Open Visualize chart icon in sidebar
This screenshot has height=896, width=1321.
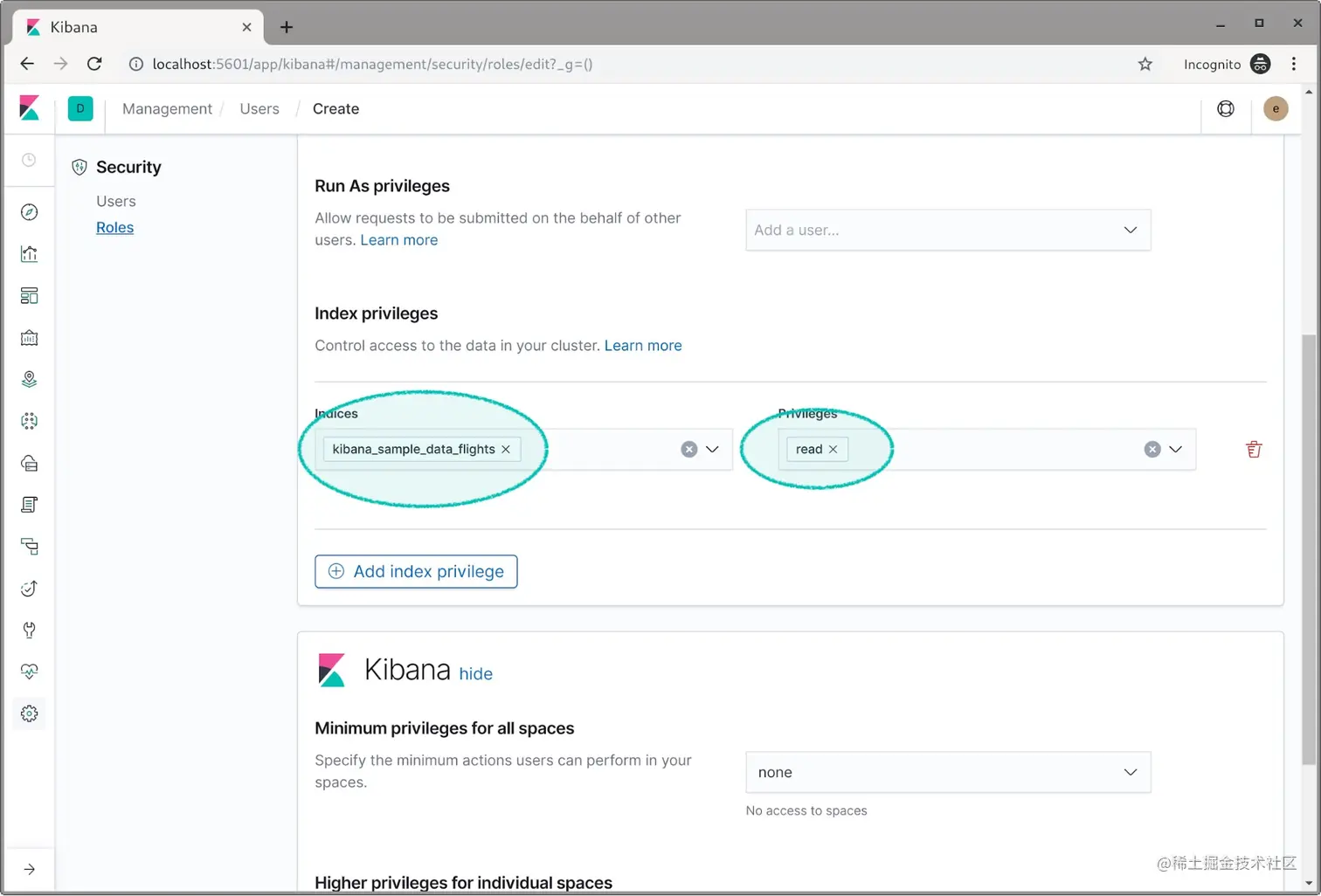coord(29,254)
